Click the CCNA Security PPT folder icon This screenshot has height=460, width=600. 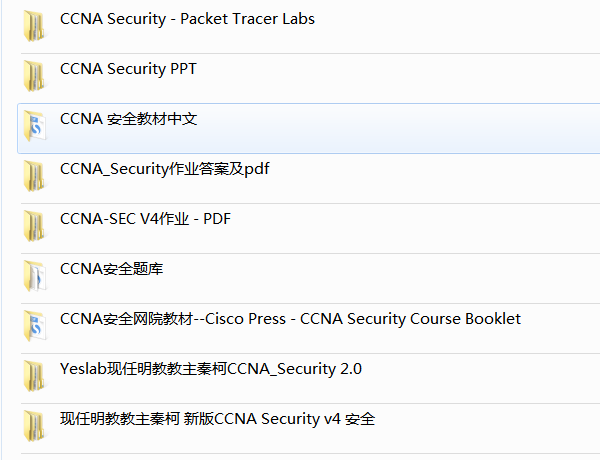click(x=34, y=76)
